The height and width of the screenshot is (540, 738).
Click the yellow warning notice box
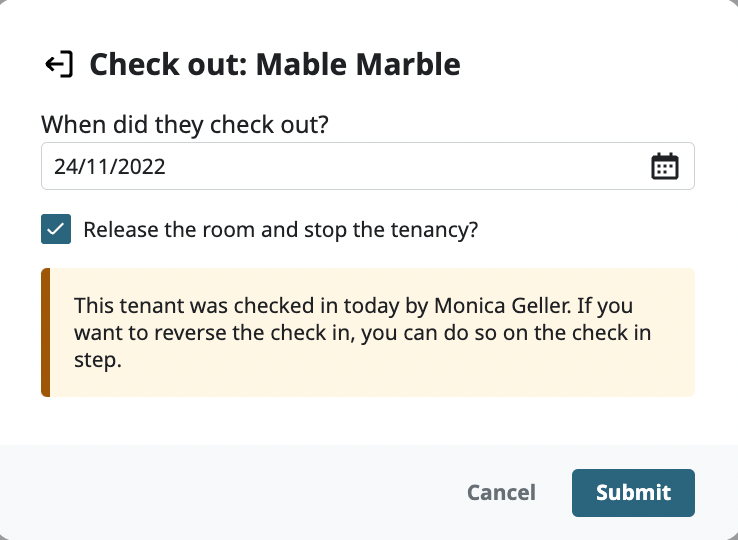click(x=370, y=333)
